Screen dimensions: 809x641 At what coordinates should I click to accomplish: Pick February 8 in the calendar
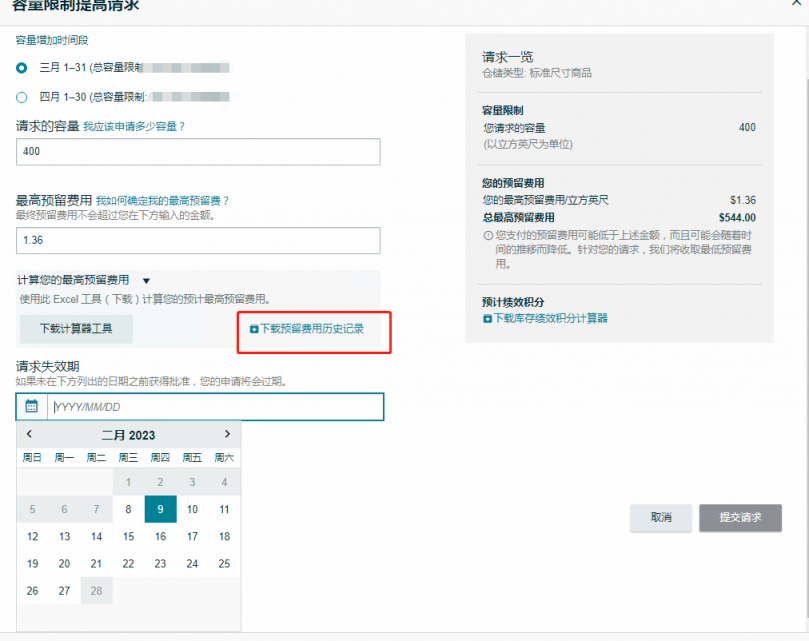(128, 509)
